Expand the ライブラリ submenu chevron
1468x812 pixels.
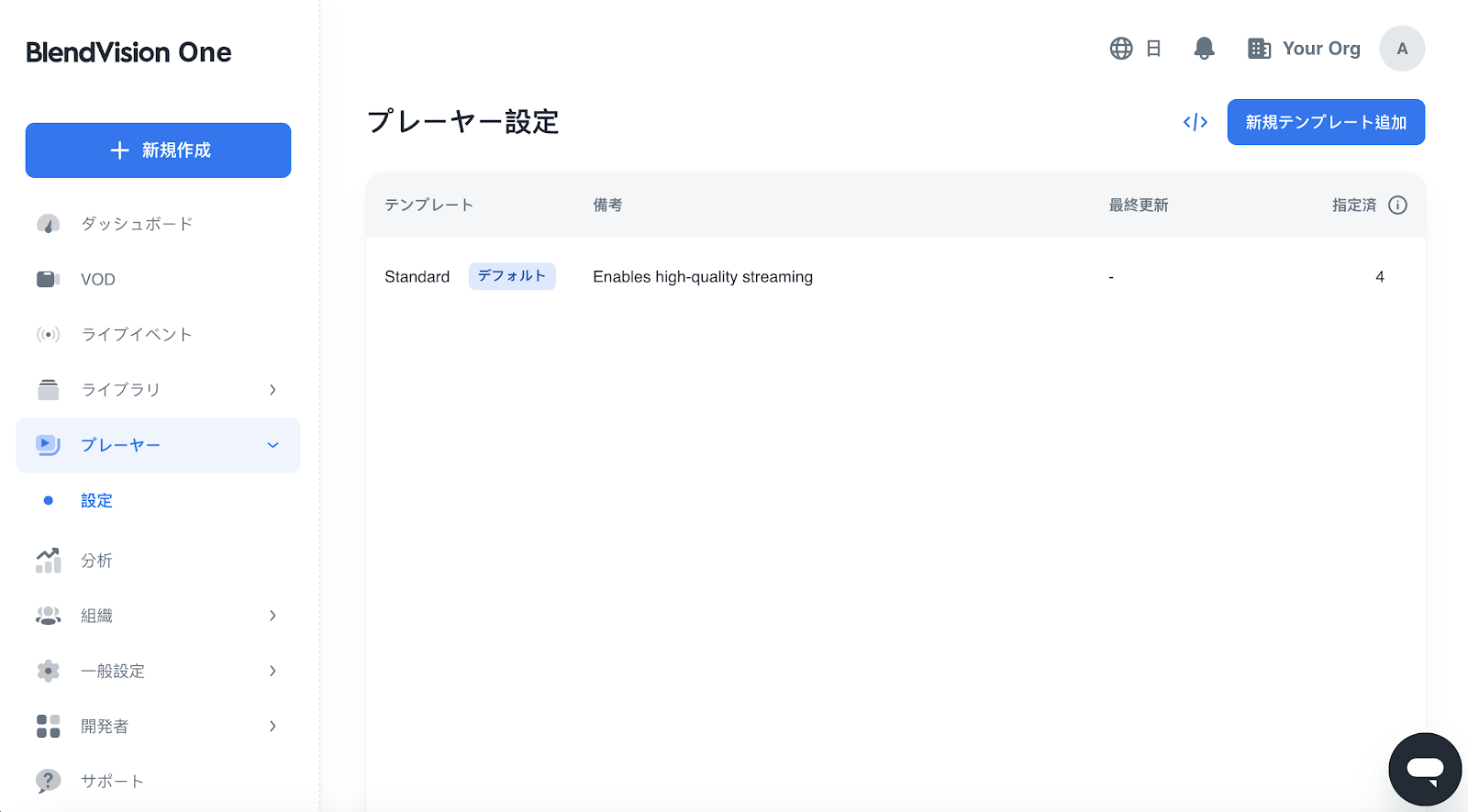pyautogui.click(x=272, y=390)
